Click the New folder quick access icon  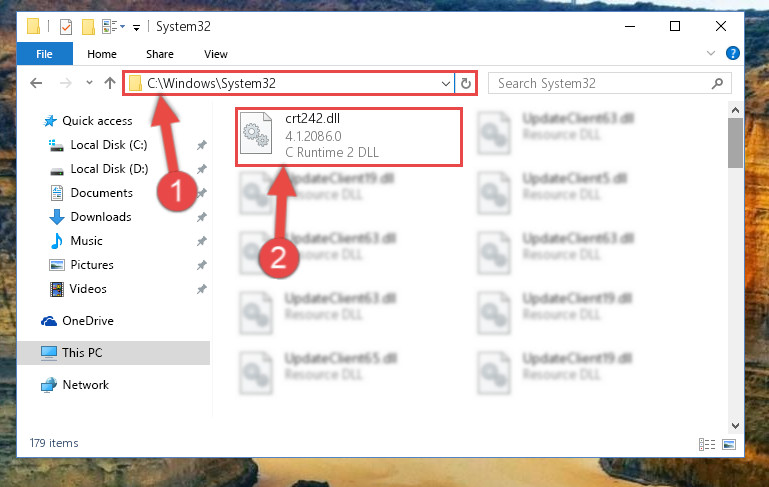click(88, 27)
